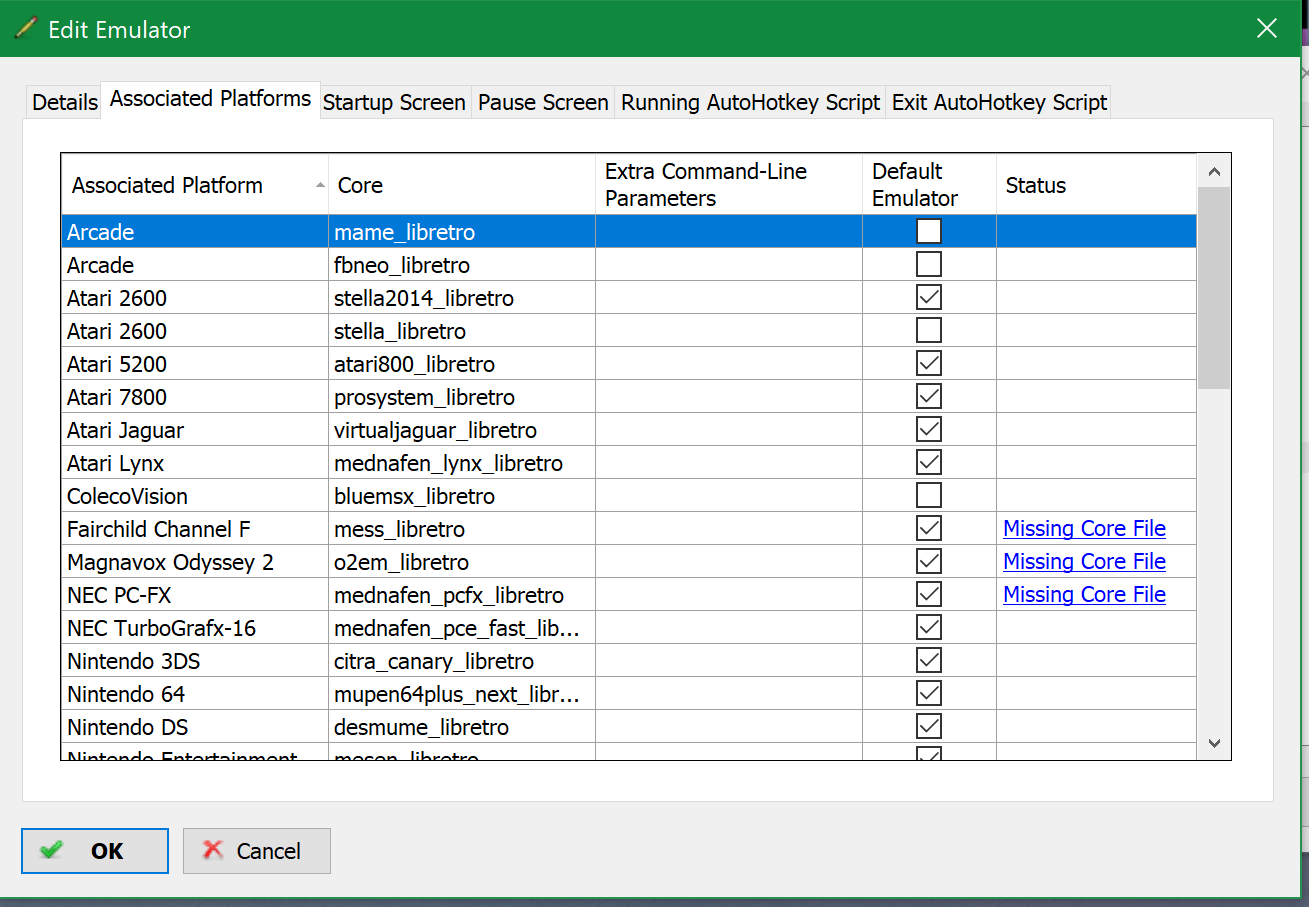The width and height of the screenshot is (1309, 907).
Task: Select the stella2014_libretro core cell
Action: [462, 298]
